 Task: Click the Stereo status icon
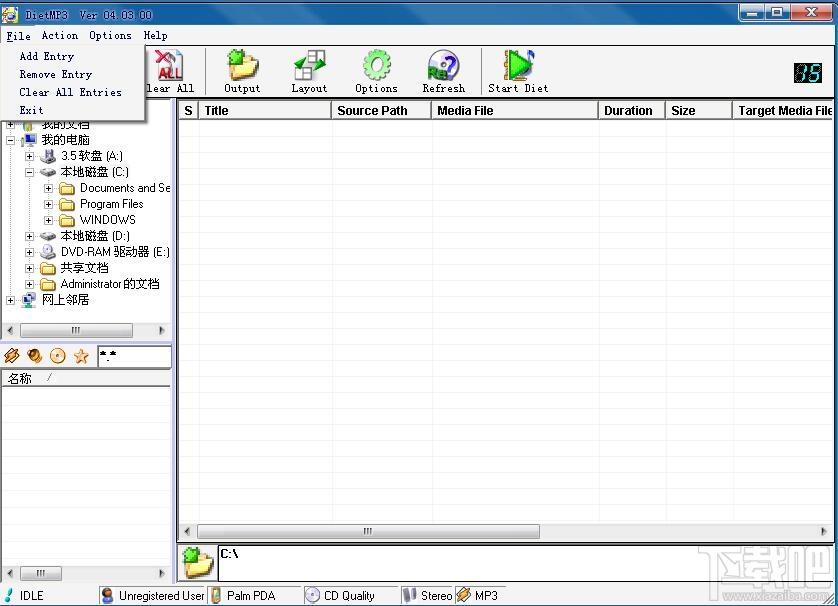point(409,595)
